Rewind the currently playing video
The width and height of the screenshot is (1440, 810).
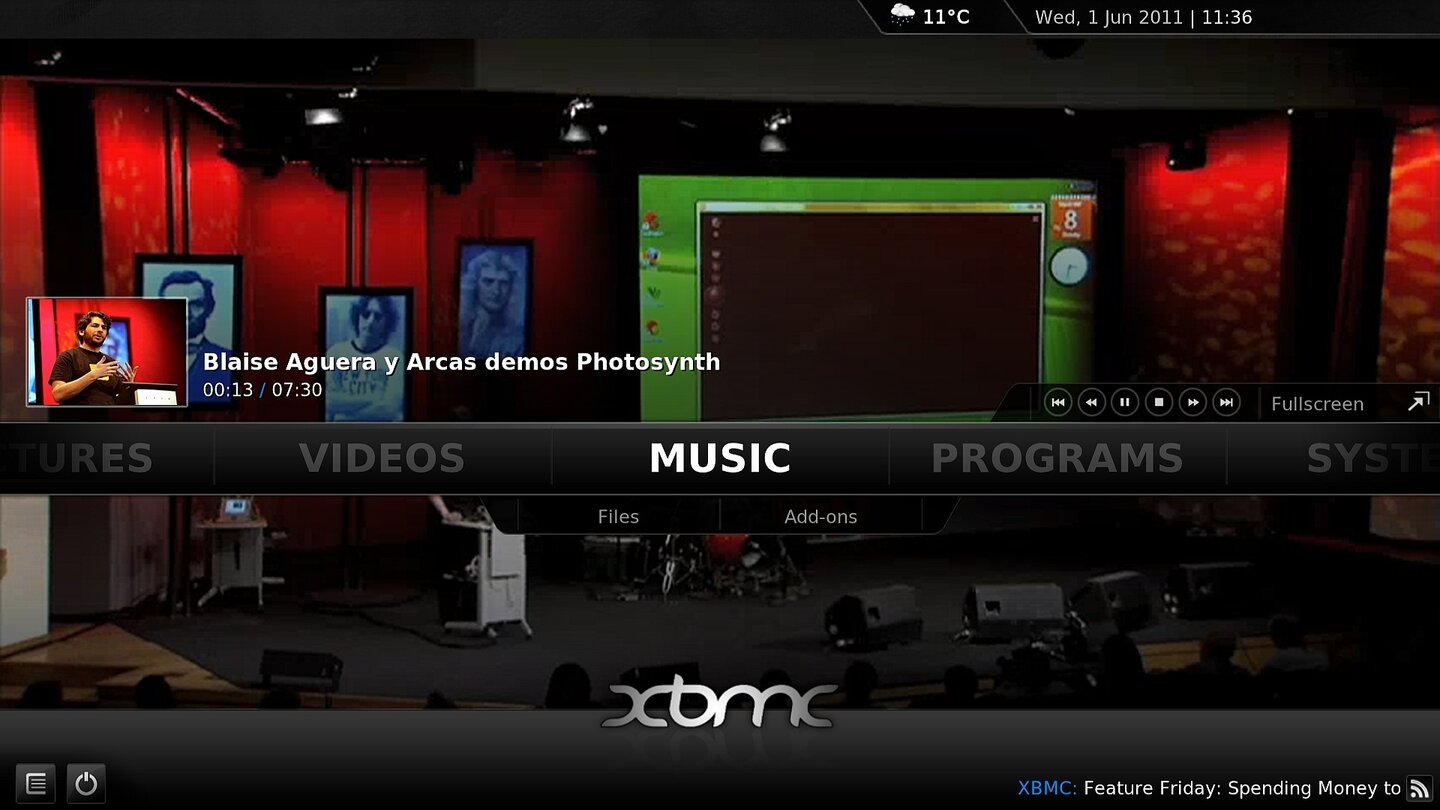pyautogui.click(x=1091, y=402)
